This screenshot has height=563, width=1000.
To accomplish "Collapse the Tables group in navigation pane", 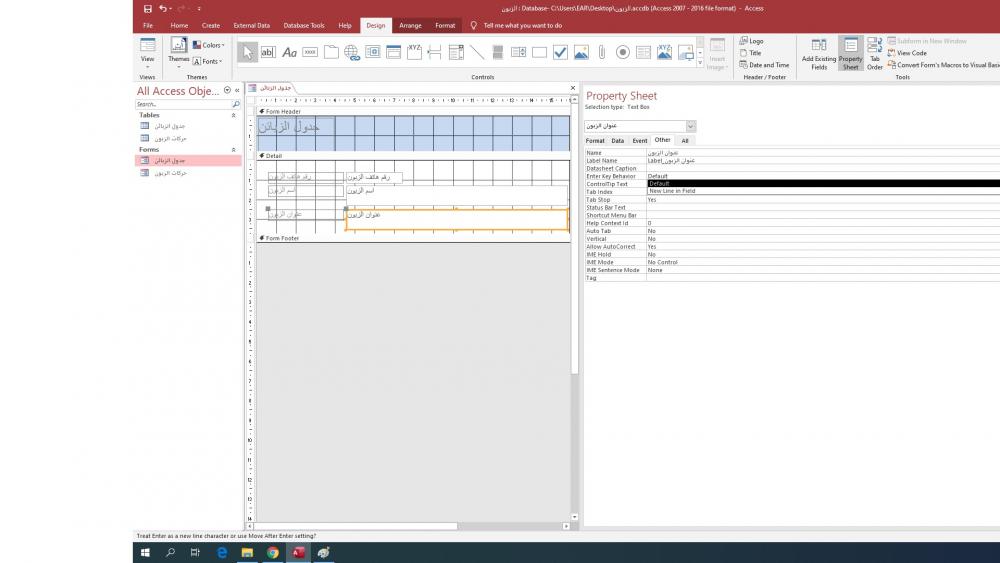I will pyautogui.click(x=233, y=115).
